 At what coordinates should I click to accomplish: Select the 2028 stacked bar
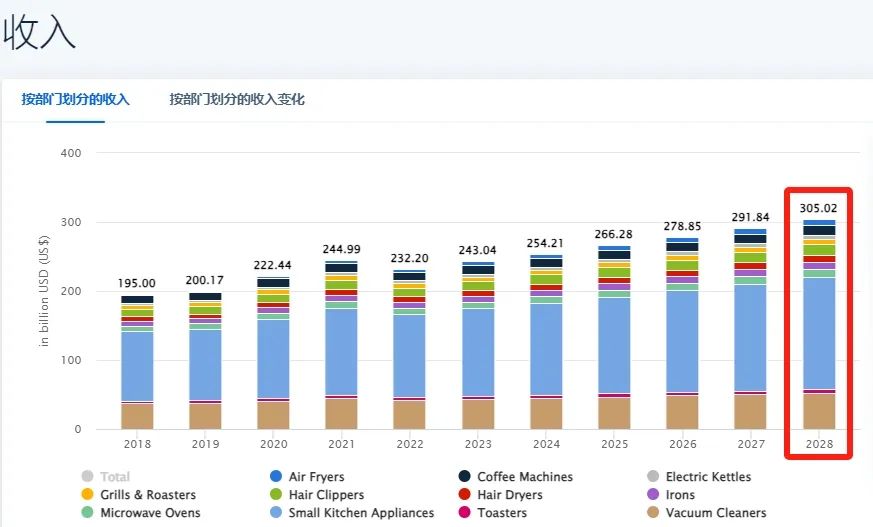(x=819, y=324)
